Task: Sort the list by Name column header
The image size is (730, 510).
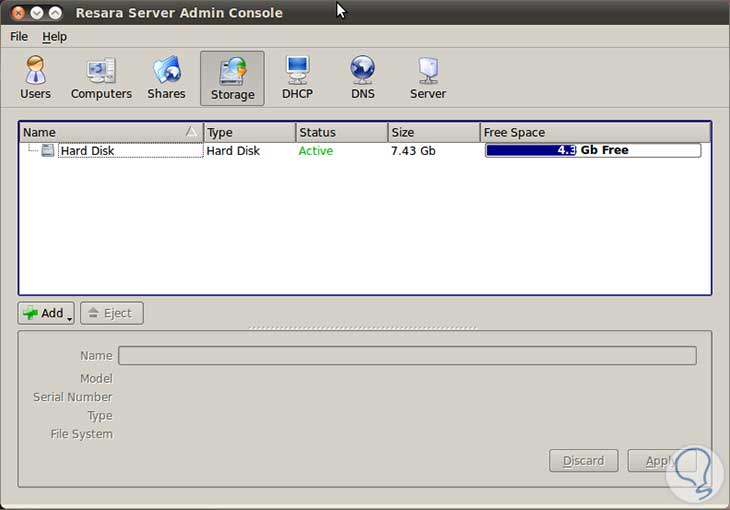Action: [111, 132]
